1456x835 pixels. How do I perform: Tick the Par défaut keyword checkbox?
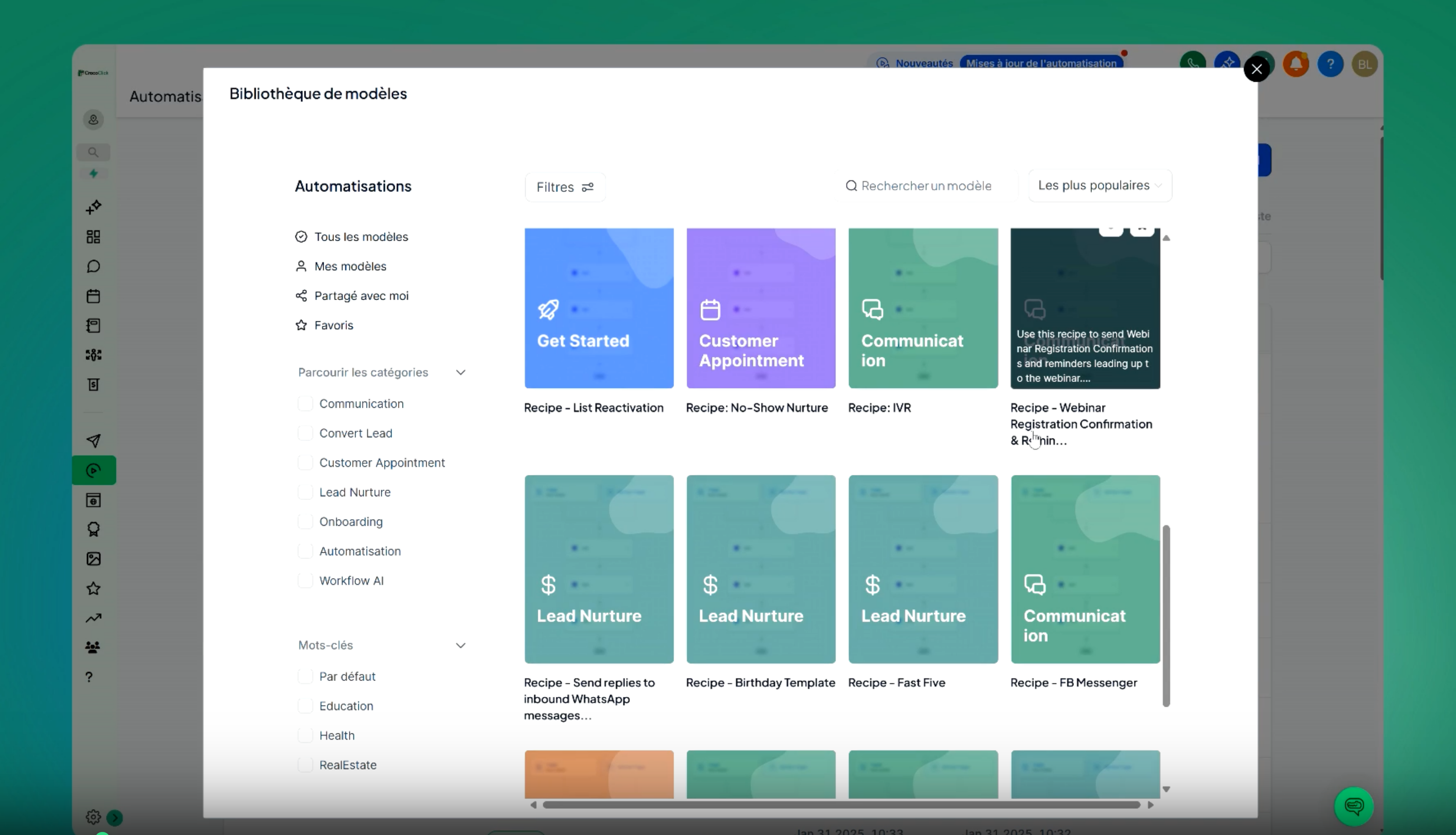point(305,677)
